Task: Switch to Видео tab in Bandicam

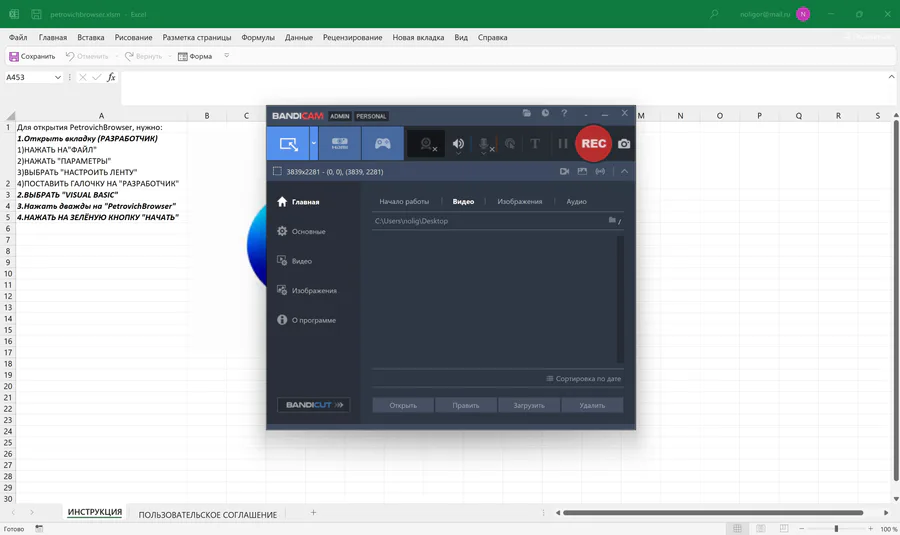Action: (463, 201)
